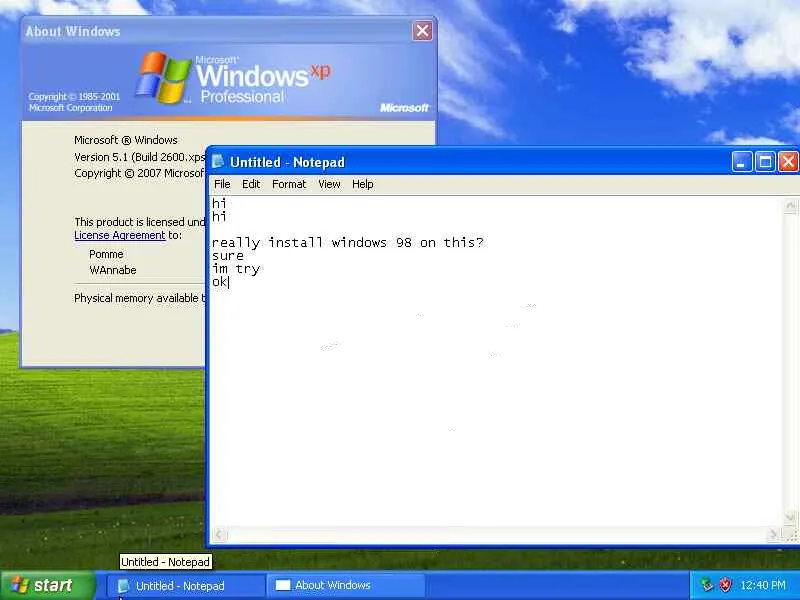The height and width of the screenshot is (600, 800).
Task: Click the Notepad vertical scrollbar up arrow
Action: (790, 206)
